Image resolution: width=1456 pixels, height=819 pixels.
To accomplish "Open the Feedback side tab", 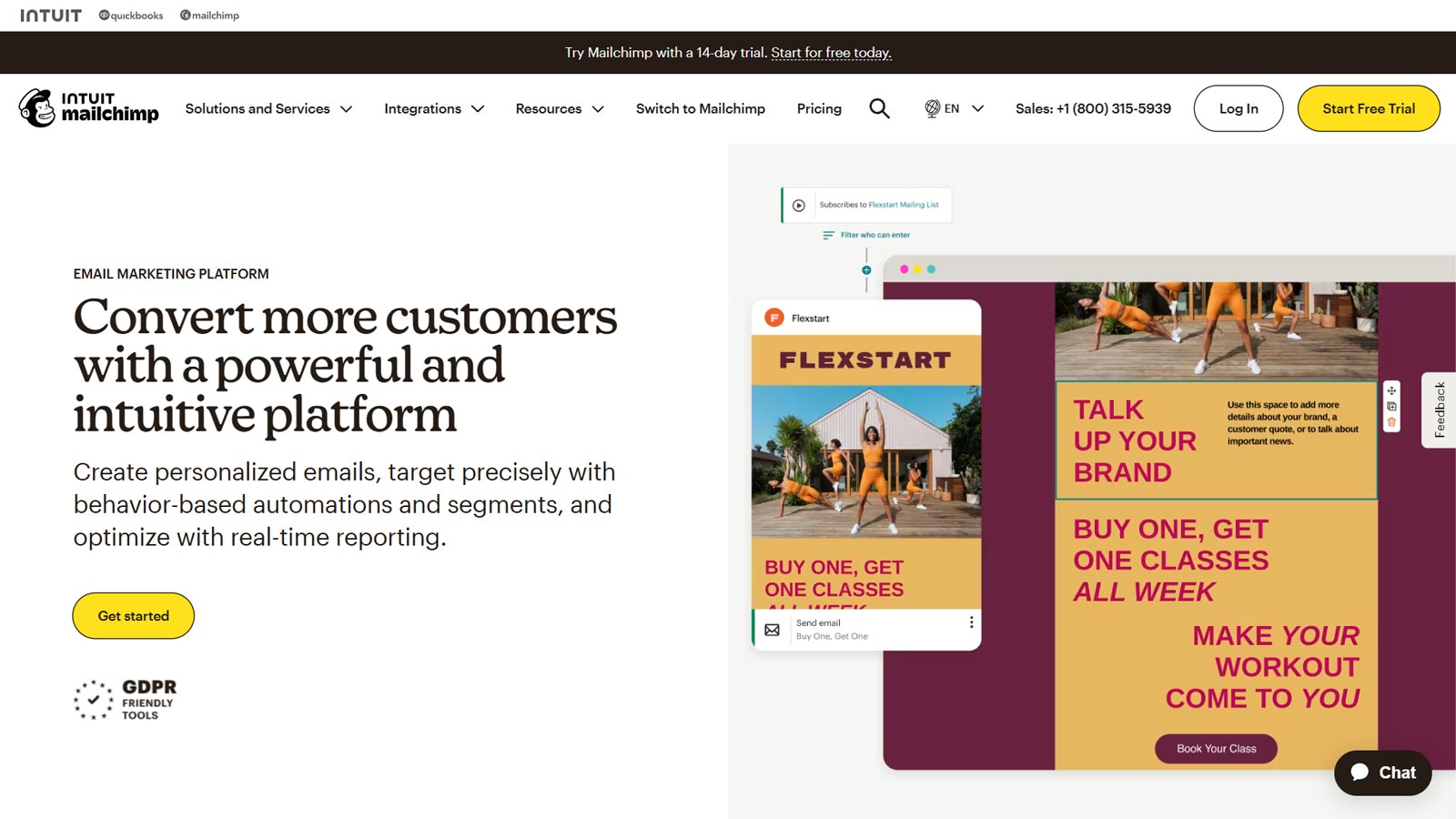I will click(x=1440, y=409).
